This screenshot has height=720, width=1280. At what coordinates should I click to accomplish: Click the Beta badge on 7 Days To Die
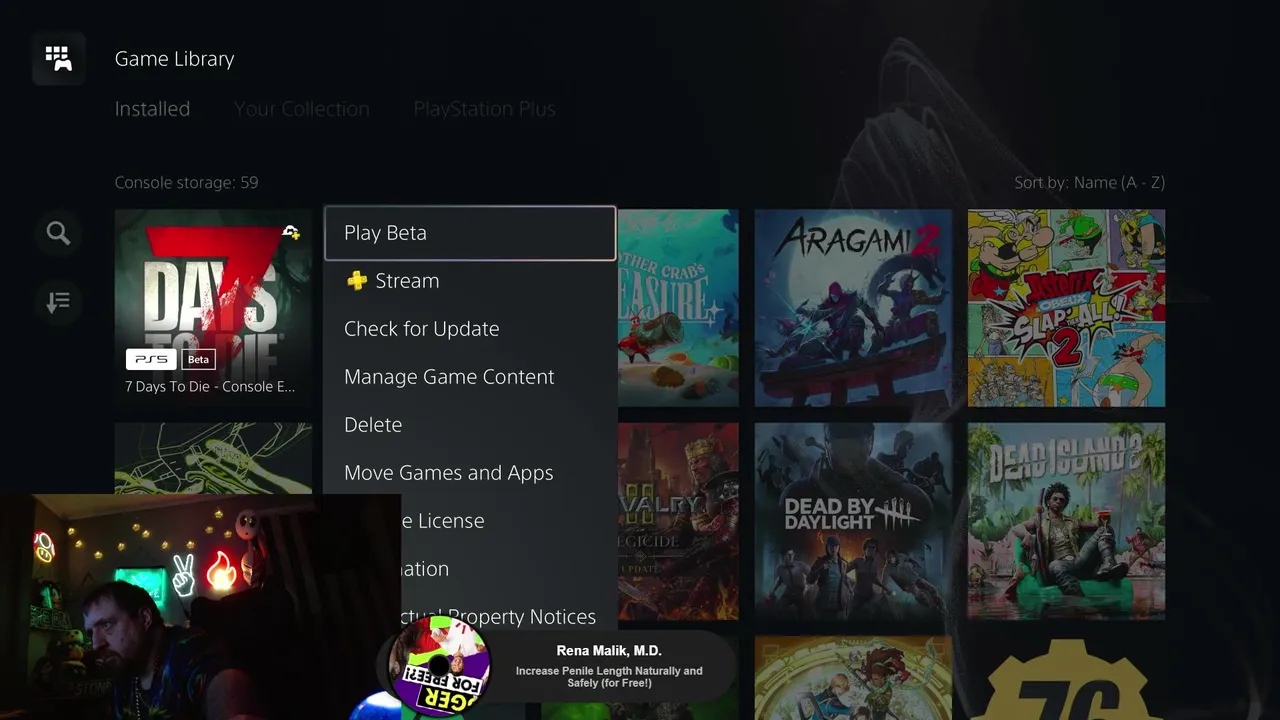[x=198, y=359]
